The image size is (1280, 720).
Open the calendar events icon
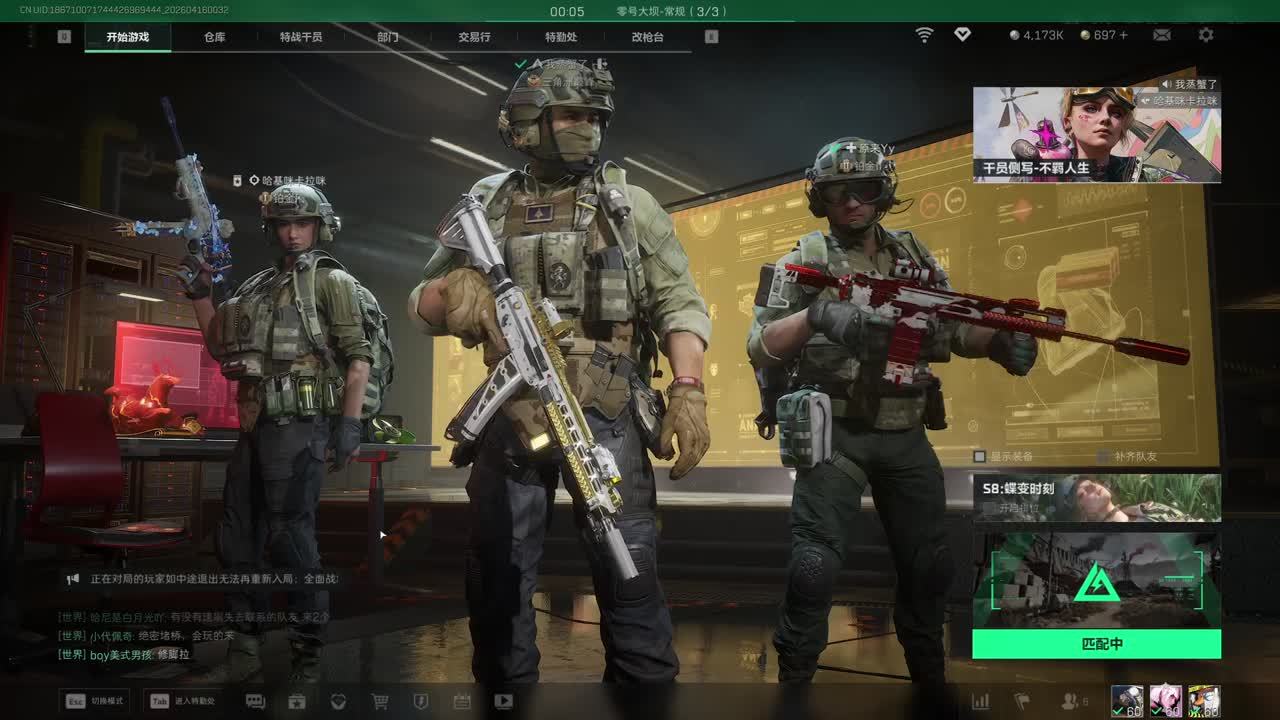click(461, 701)
